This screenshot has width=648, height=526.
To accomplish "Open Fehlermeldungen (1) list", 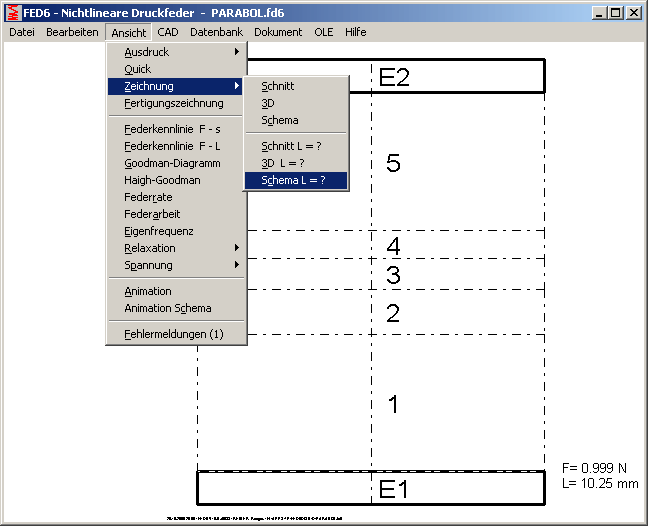I will (174, 333).
